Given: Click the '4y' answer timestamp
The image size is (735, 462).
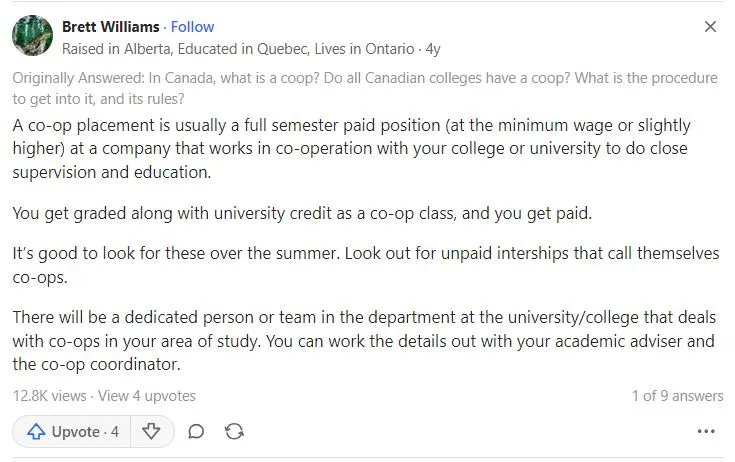Looking at the screenshot, I should [432, 48].
